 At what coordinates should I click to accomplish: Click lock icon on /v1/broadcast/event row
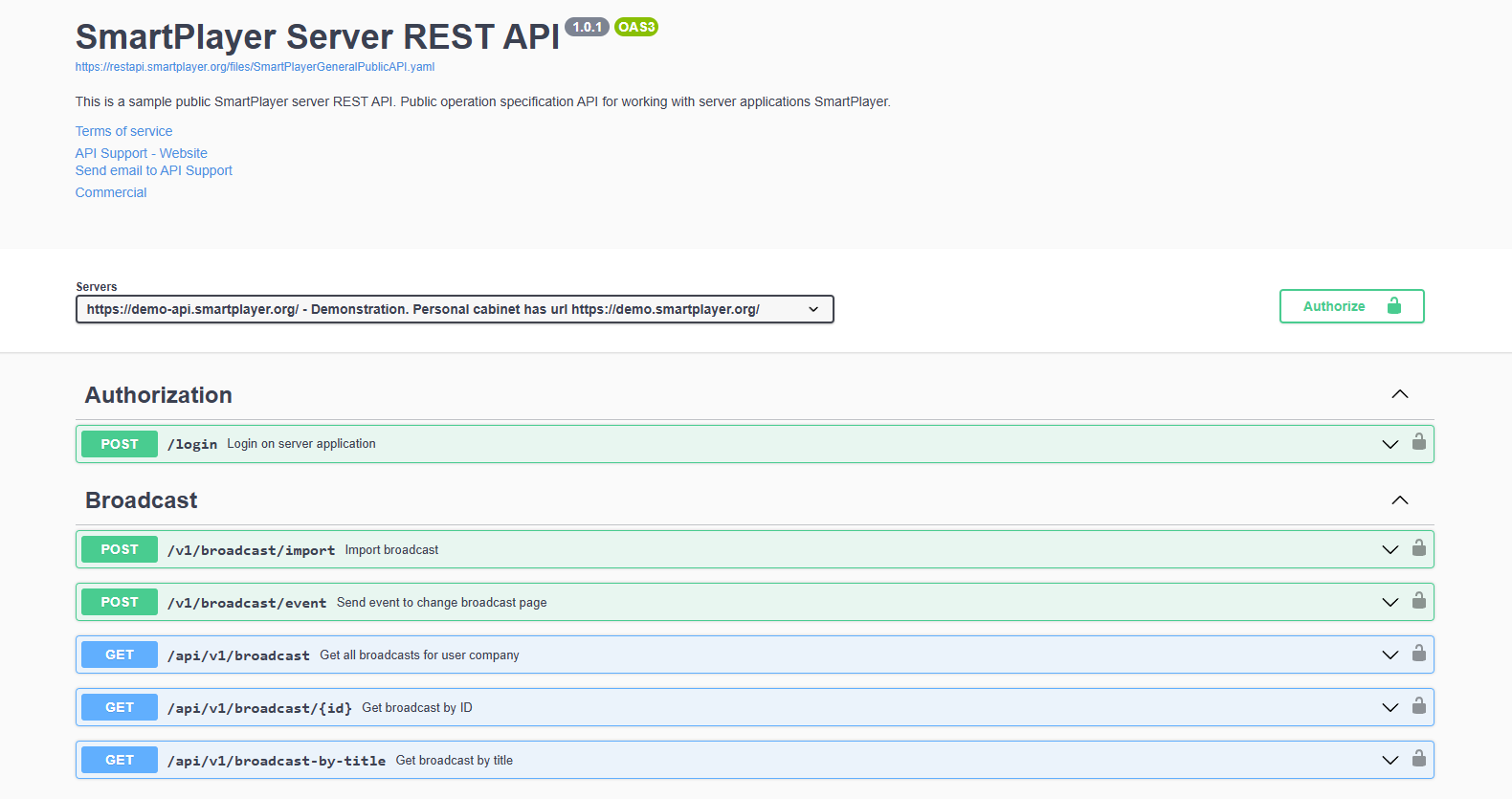[x=1419, y=601]
